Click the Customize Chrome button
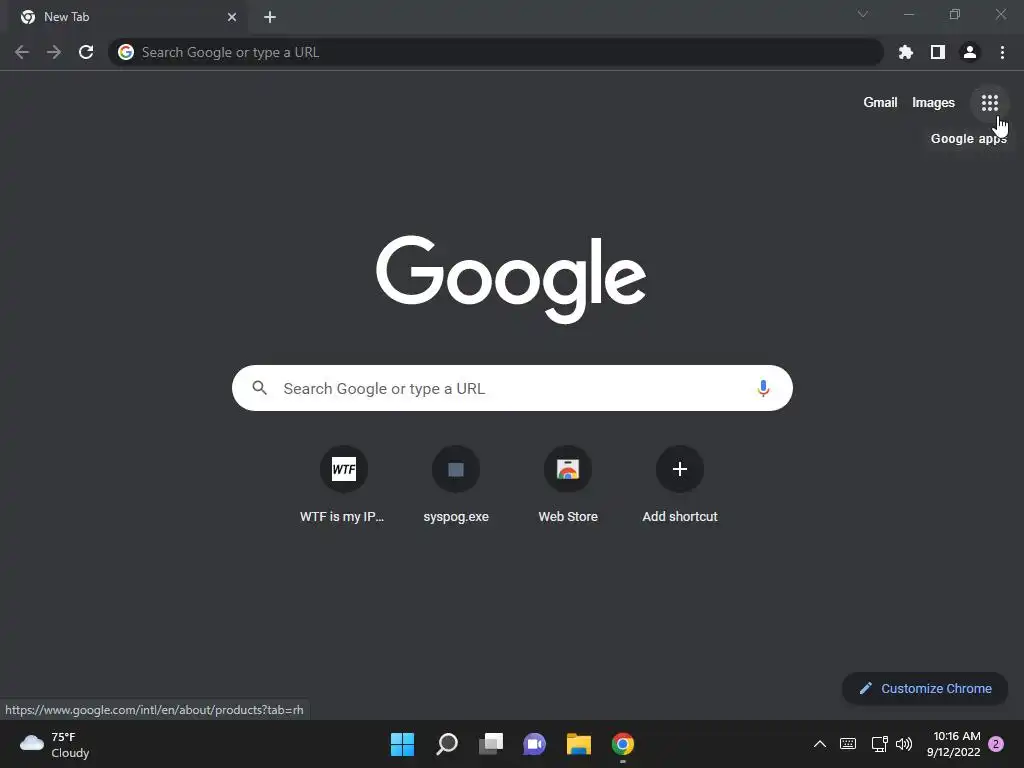 (x=925, y=688)
